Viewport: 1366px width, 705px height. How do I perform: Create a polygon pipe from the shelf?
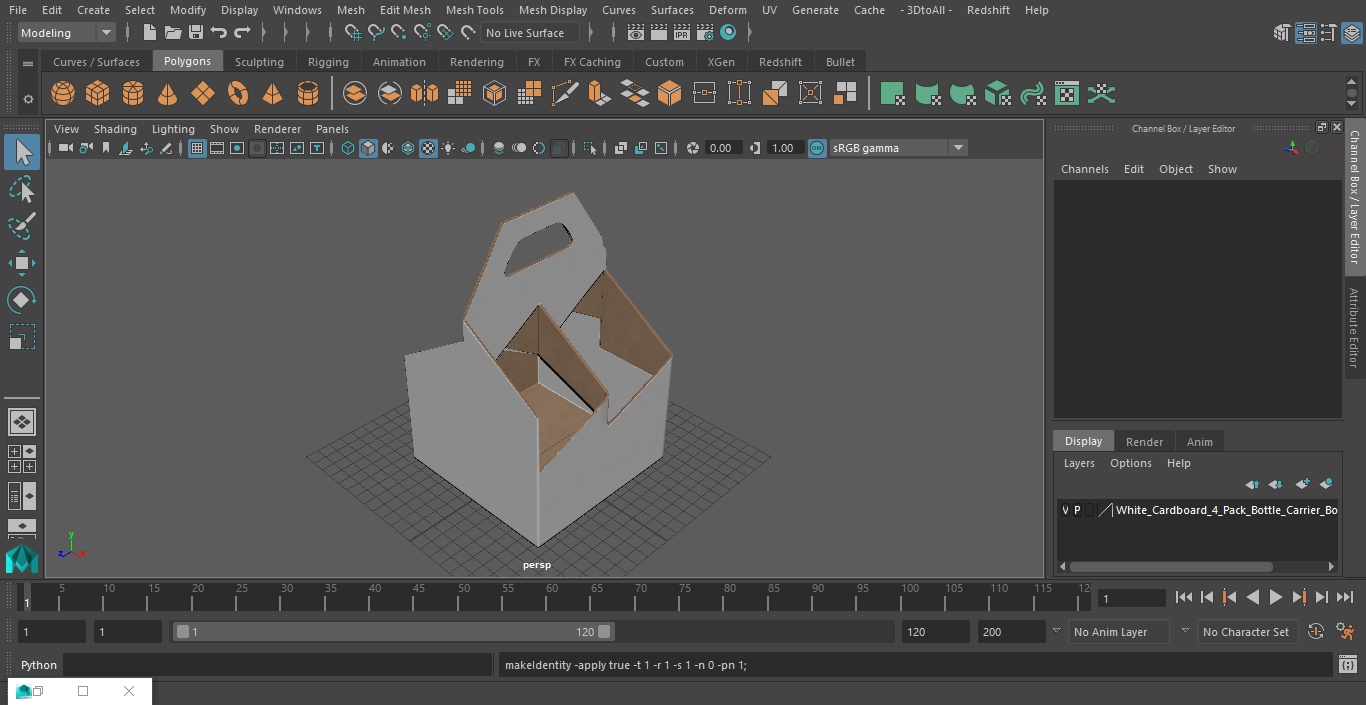[308, 94]
